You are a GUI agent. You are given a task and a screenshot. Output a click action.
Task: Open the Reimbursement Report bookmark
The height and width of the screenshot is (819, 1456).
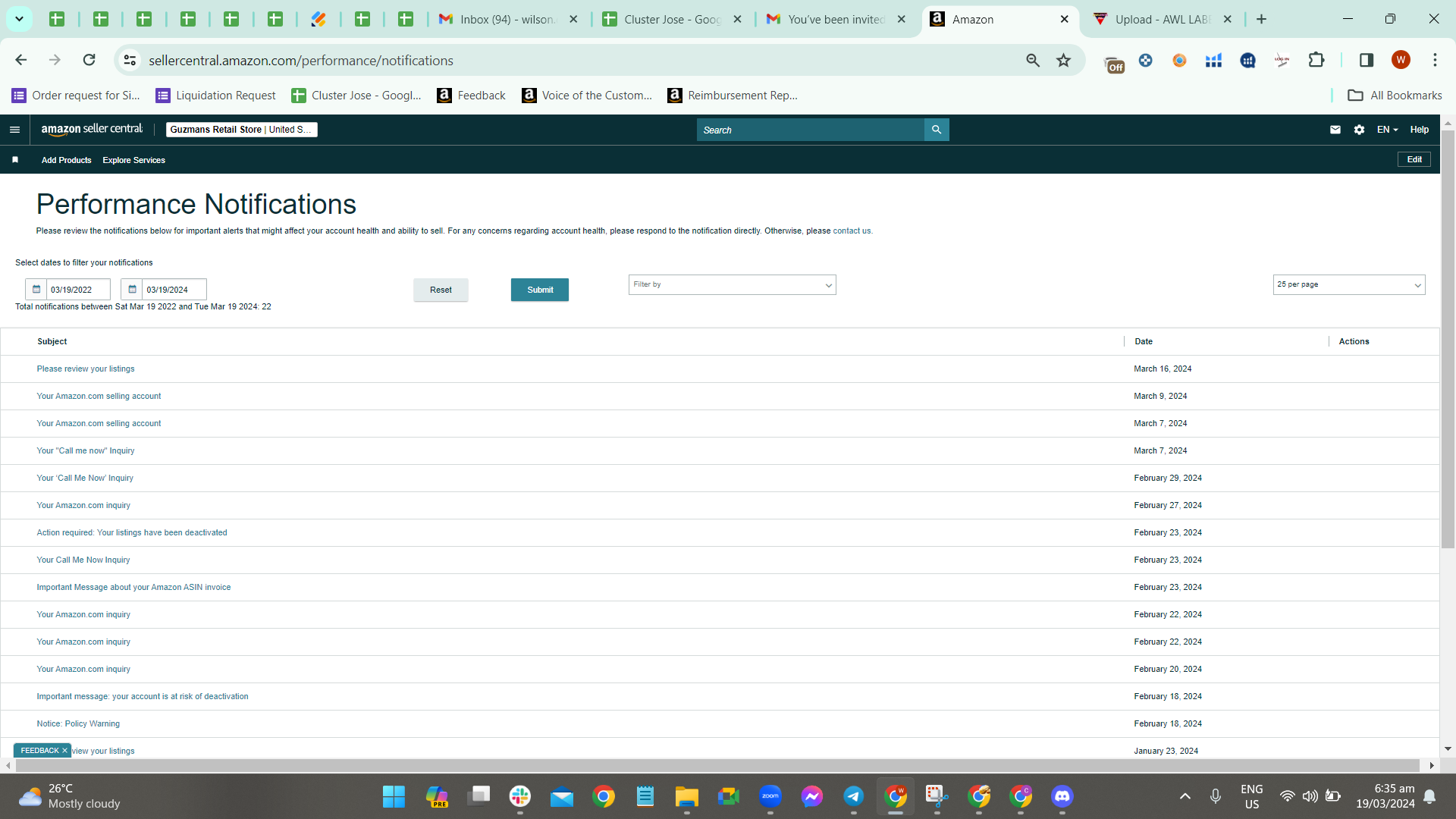(733, 96)
